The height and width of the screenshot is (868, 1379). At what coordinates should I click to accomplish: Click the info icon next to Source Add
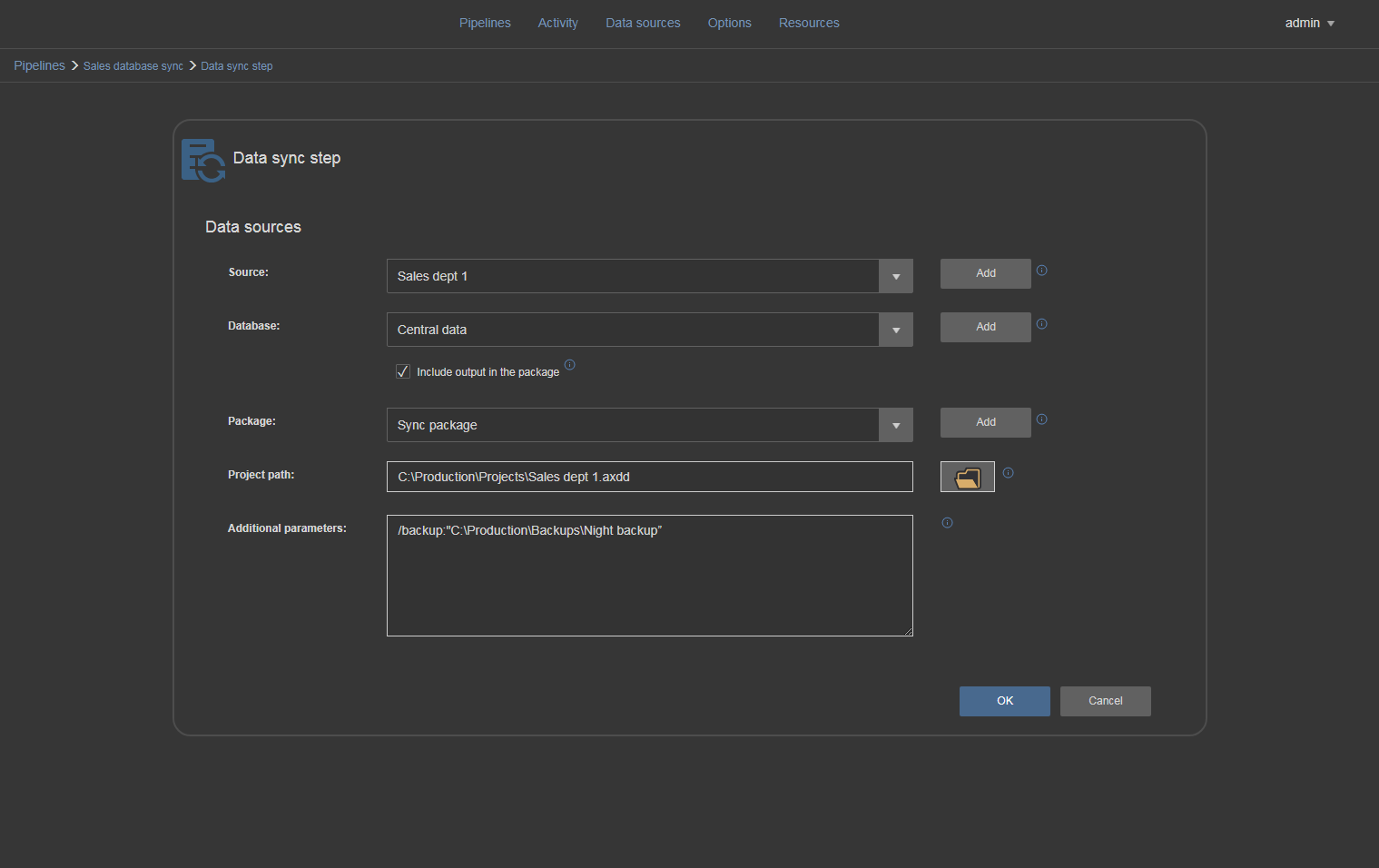tap(1041, 271)
